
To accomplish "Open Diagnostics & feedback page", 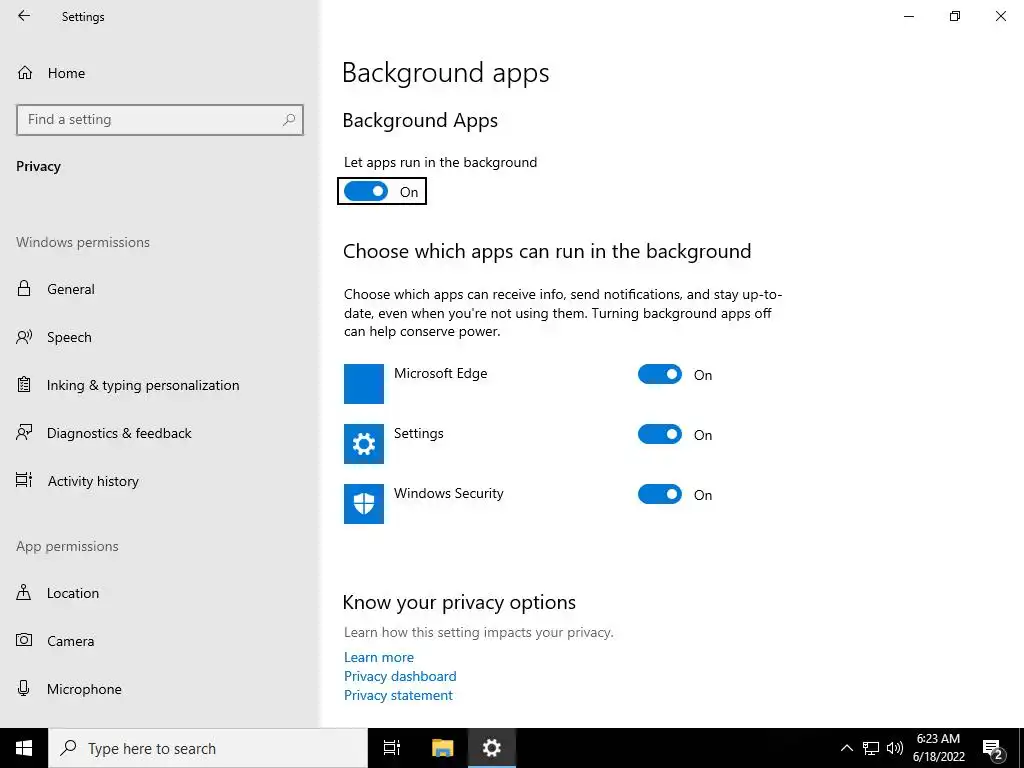I will pos(160,434).
